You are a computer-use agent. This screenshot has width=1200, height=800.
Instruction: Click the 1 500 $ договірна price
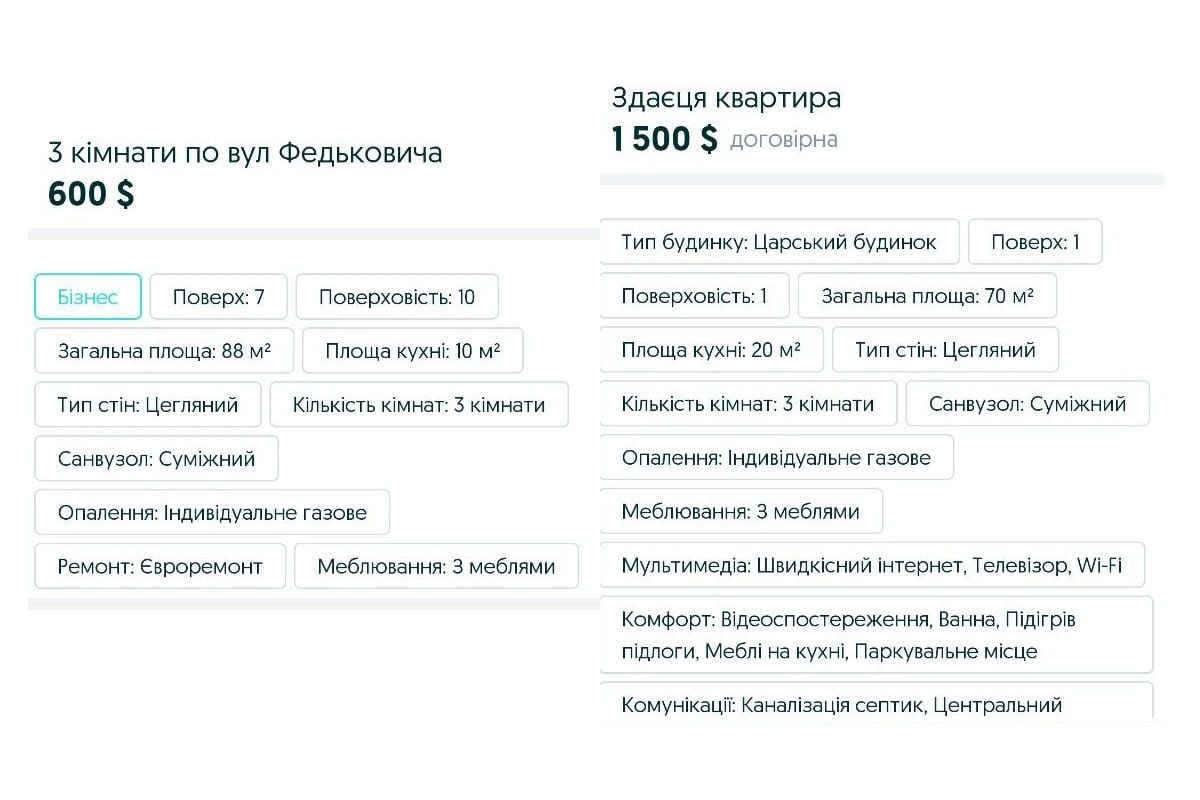tap(725, 139)
